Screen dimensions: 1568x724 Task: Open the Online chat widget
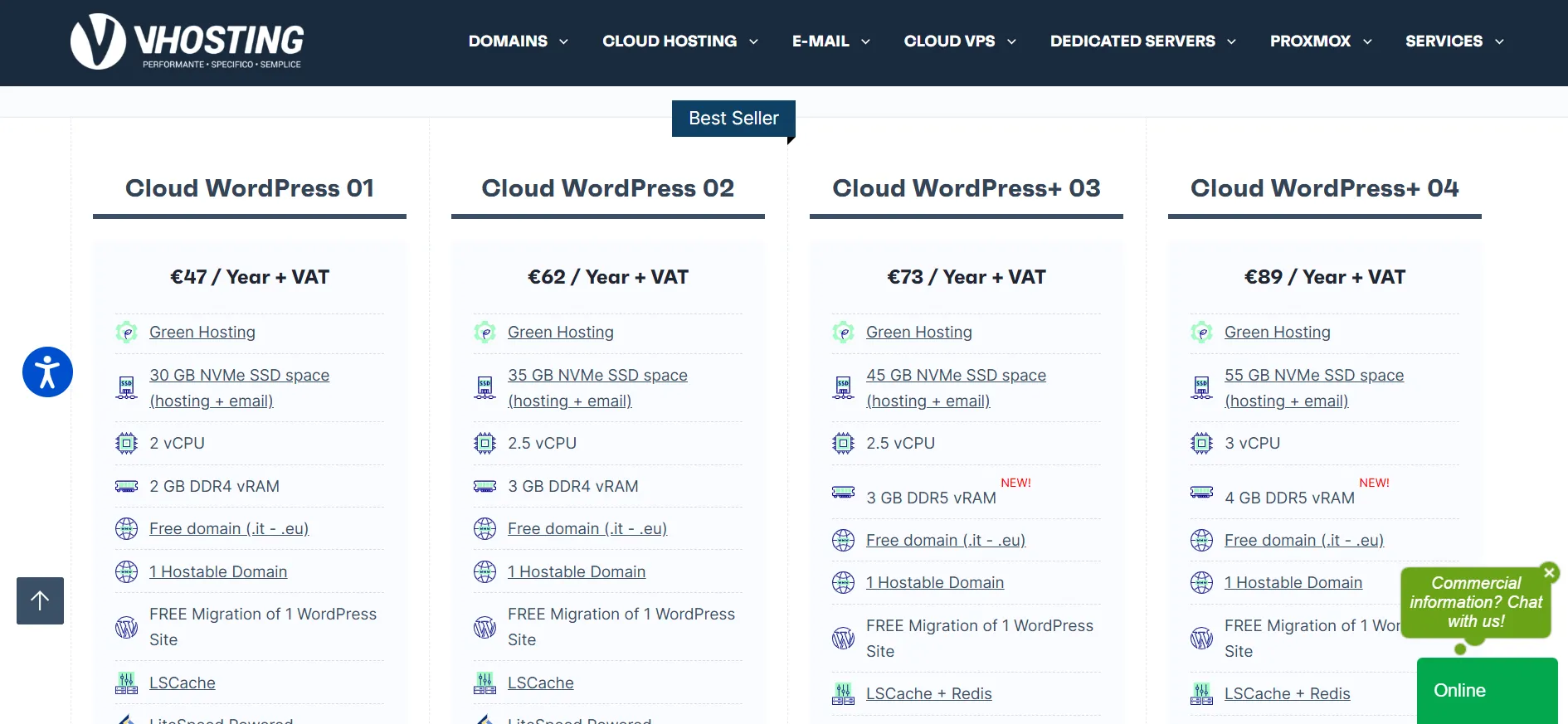click(x=1487, y=691)
